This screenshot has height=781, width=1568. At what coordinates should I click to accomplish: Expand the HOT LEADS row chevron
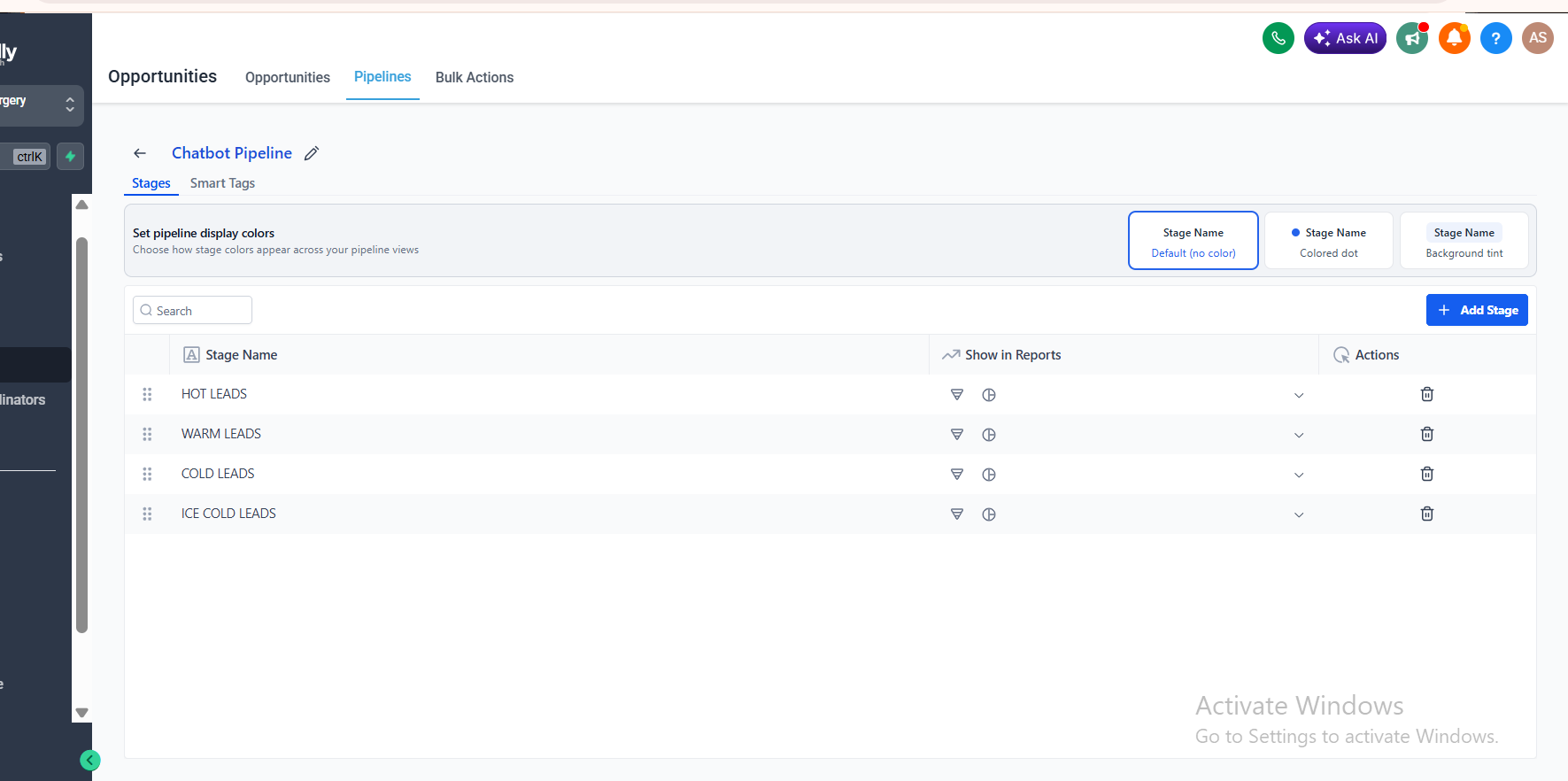(1299, 395)
